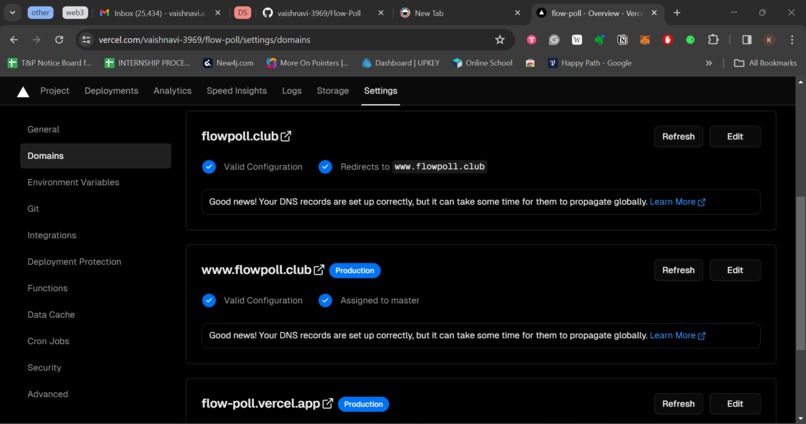Open a new browser tab with plus
Viewport: 806px width, 424px height.
coord(677,13)
